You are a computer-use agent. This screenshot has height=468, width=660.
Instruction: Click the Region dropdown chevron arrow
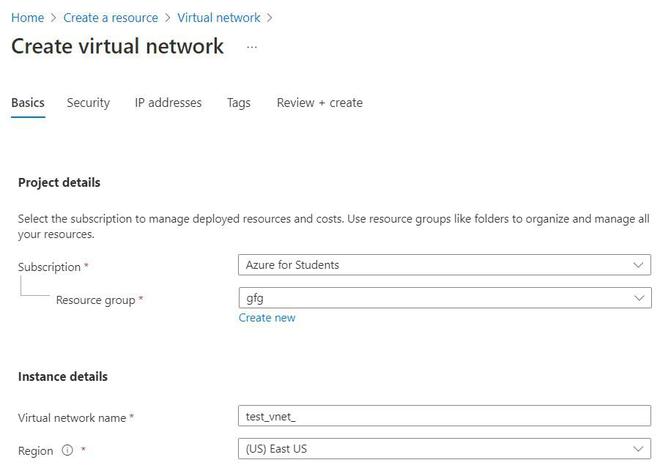pyautogui.click(x=639, y=449)
